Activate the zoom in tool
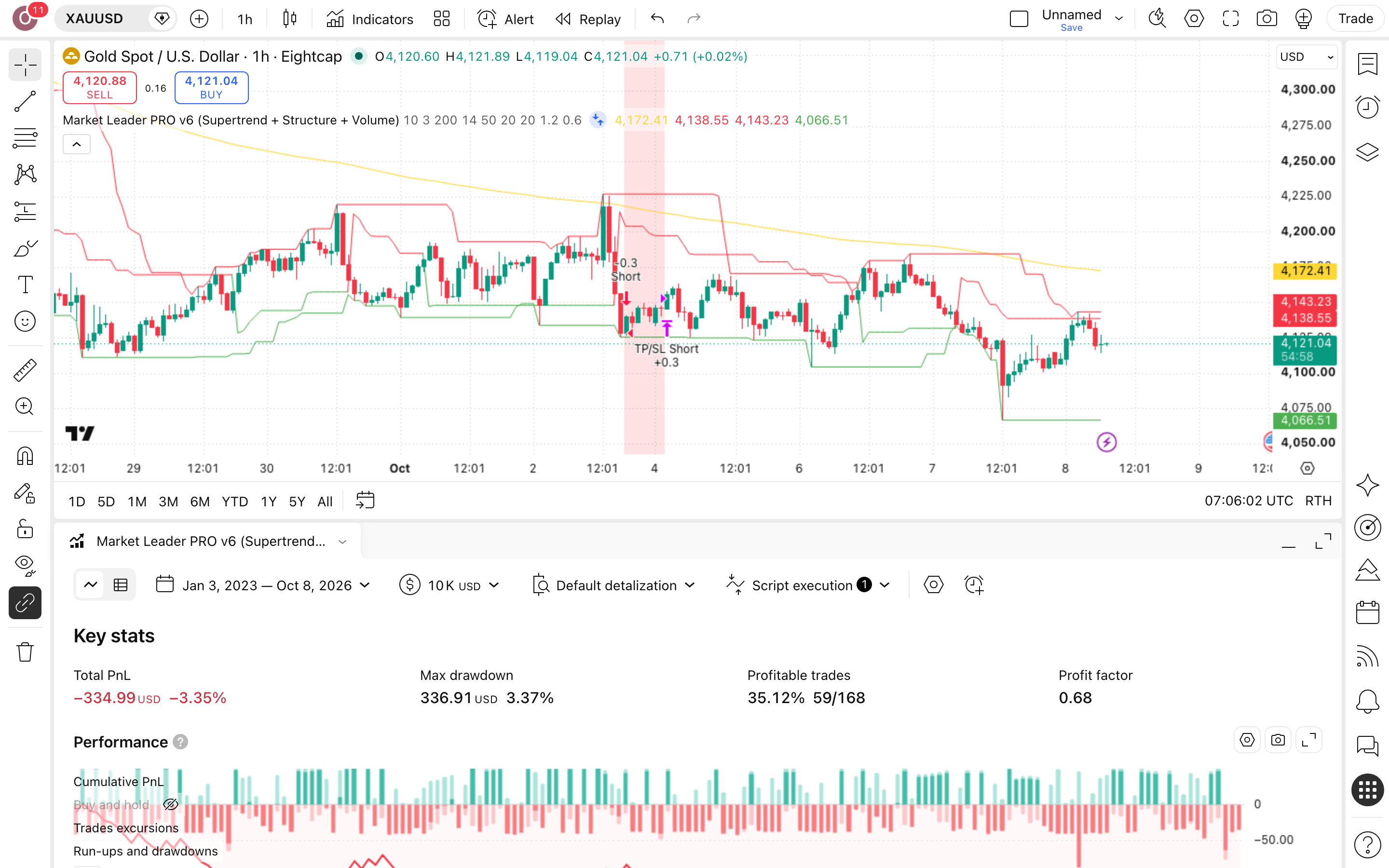1389x868 pixels. click(25, 407)
